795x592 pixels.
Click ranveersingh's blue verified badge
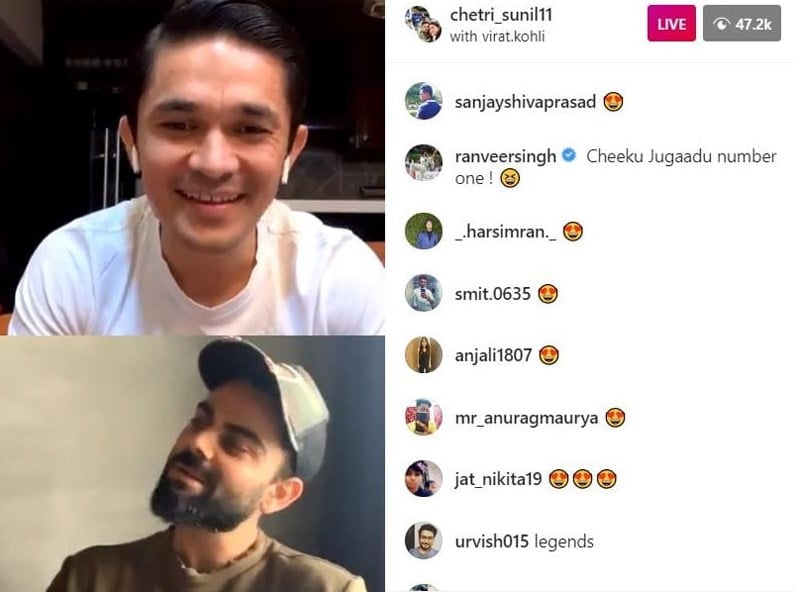pos(569,155)
